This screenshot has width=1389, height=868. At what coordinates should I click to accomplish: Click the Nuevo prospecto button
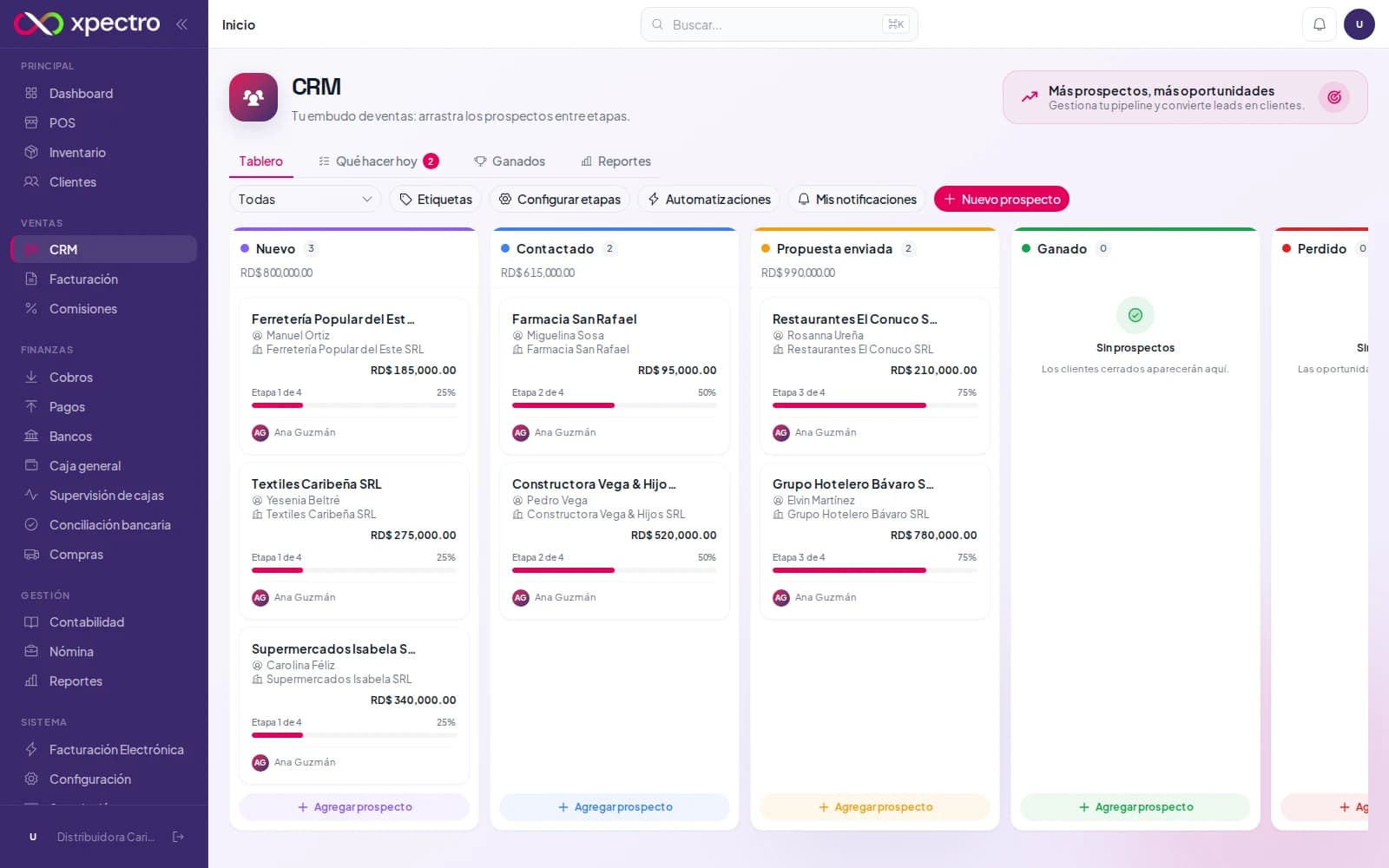click(1002, 199)
